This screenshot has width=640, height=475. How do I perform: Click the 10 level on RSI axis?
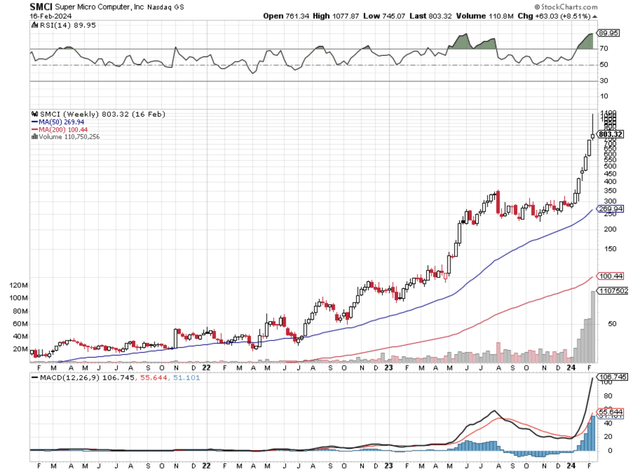click(x=604, y=96)
